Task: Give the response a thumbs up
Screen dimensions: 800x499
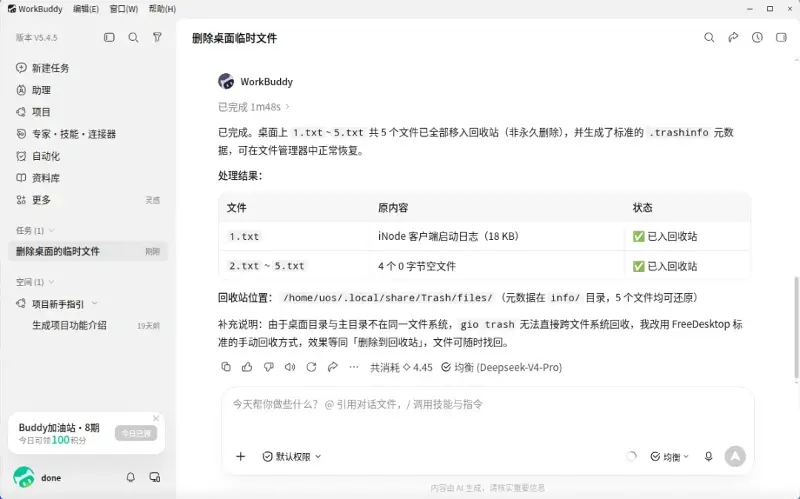Action: tap(247, 367)
